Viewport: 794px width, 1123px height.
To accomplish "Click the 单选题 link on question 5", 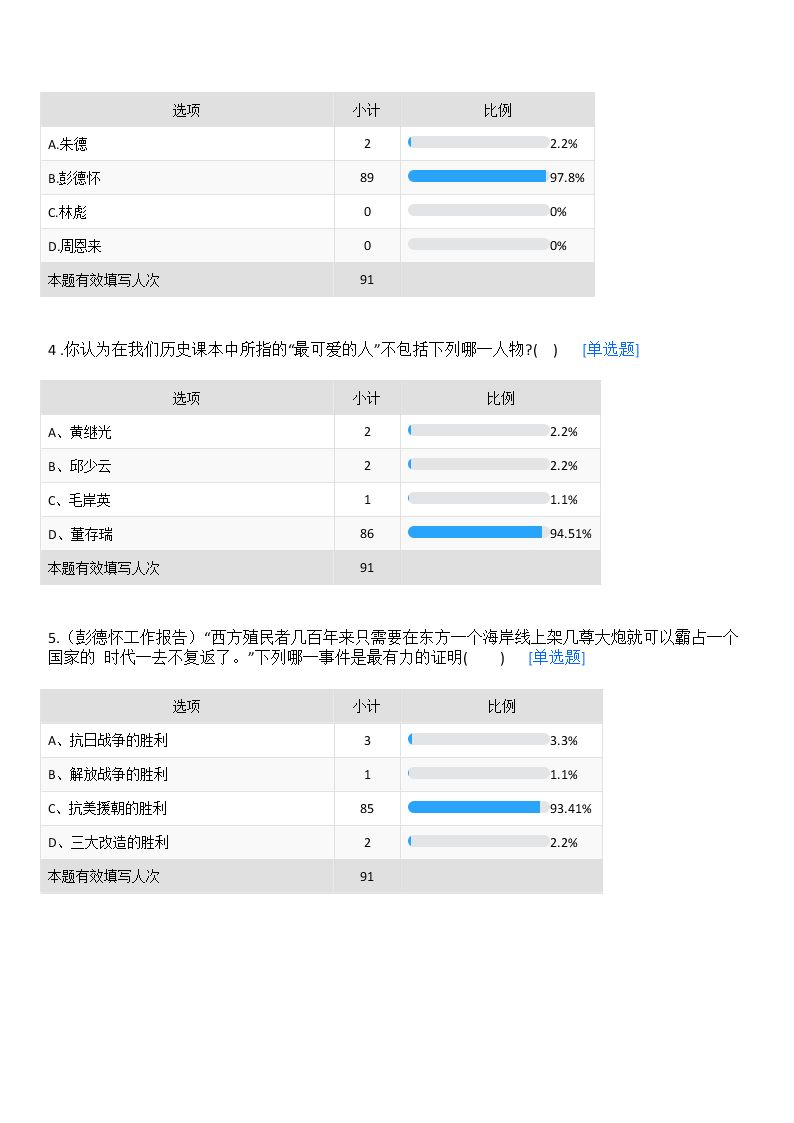I will click(x=556, y=657).
